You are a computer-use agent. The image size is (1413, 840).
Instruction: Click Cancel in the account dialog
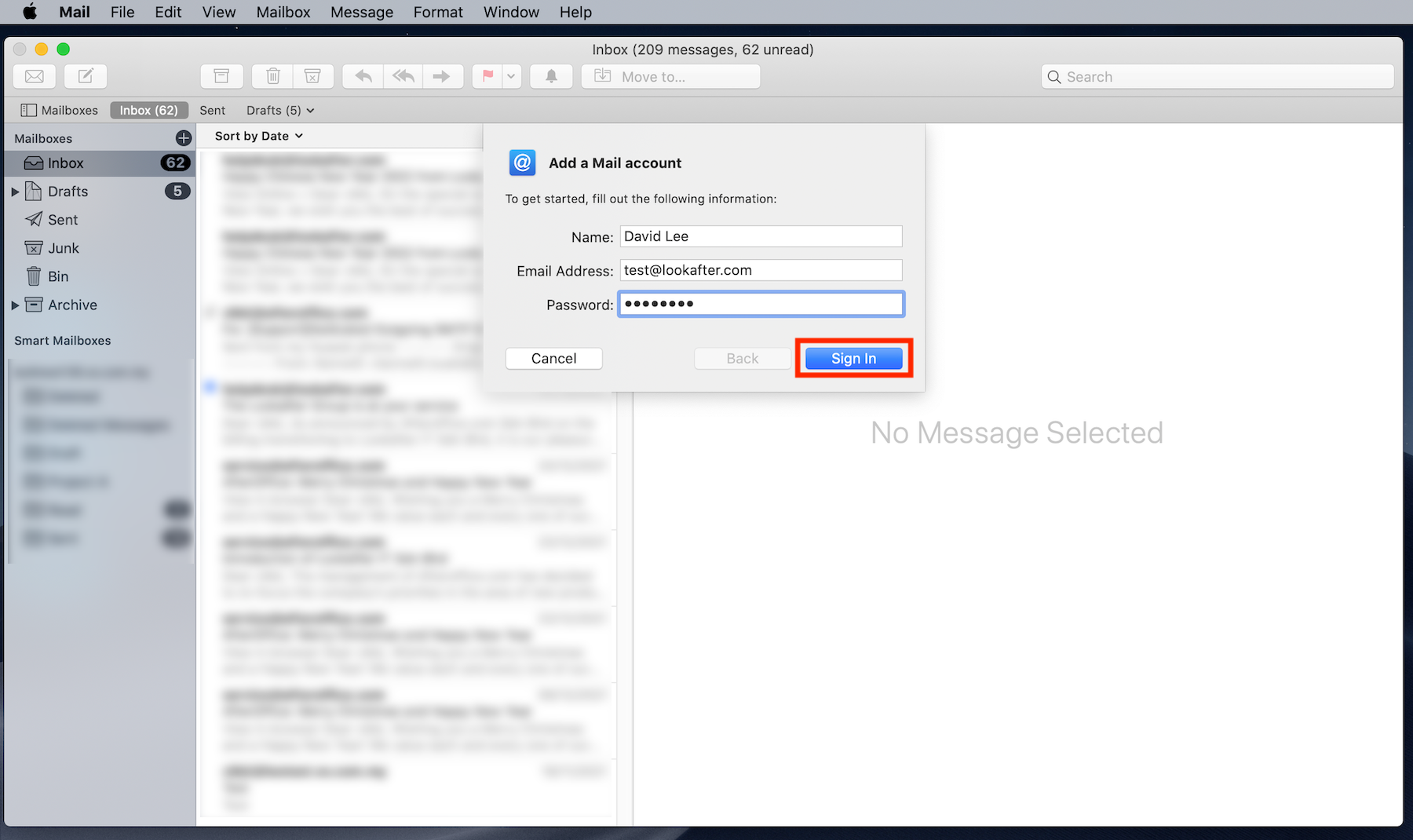pos(553,359)
